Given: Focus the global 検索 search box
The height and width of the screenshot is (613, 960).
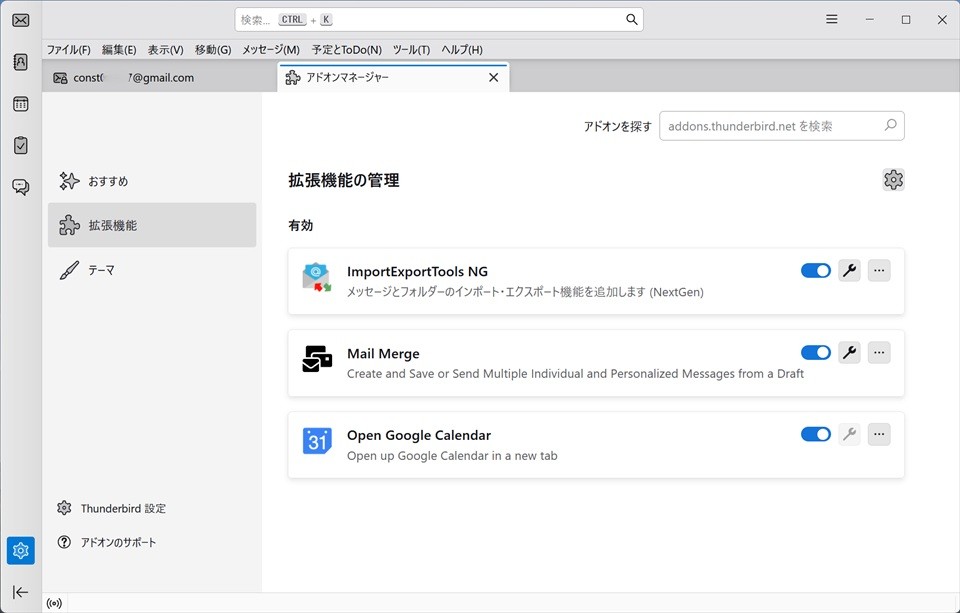Looking at the screenshot, I should 439,20.
